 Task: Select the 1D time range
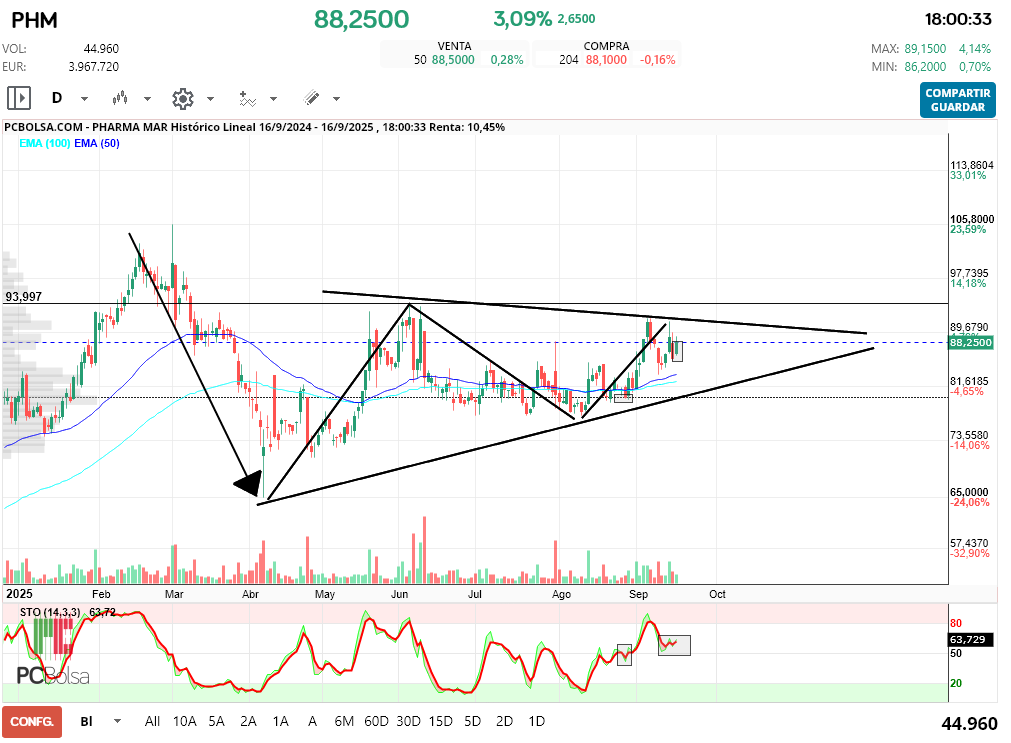tap(536, 721)
